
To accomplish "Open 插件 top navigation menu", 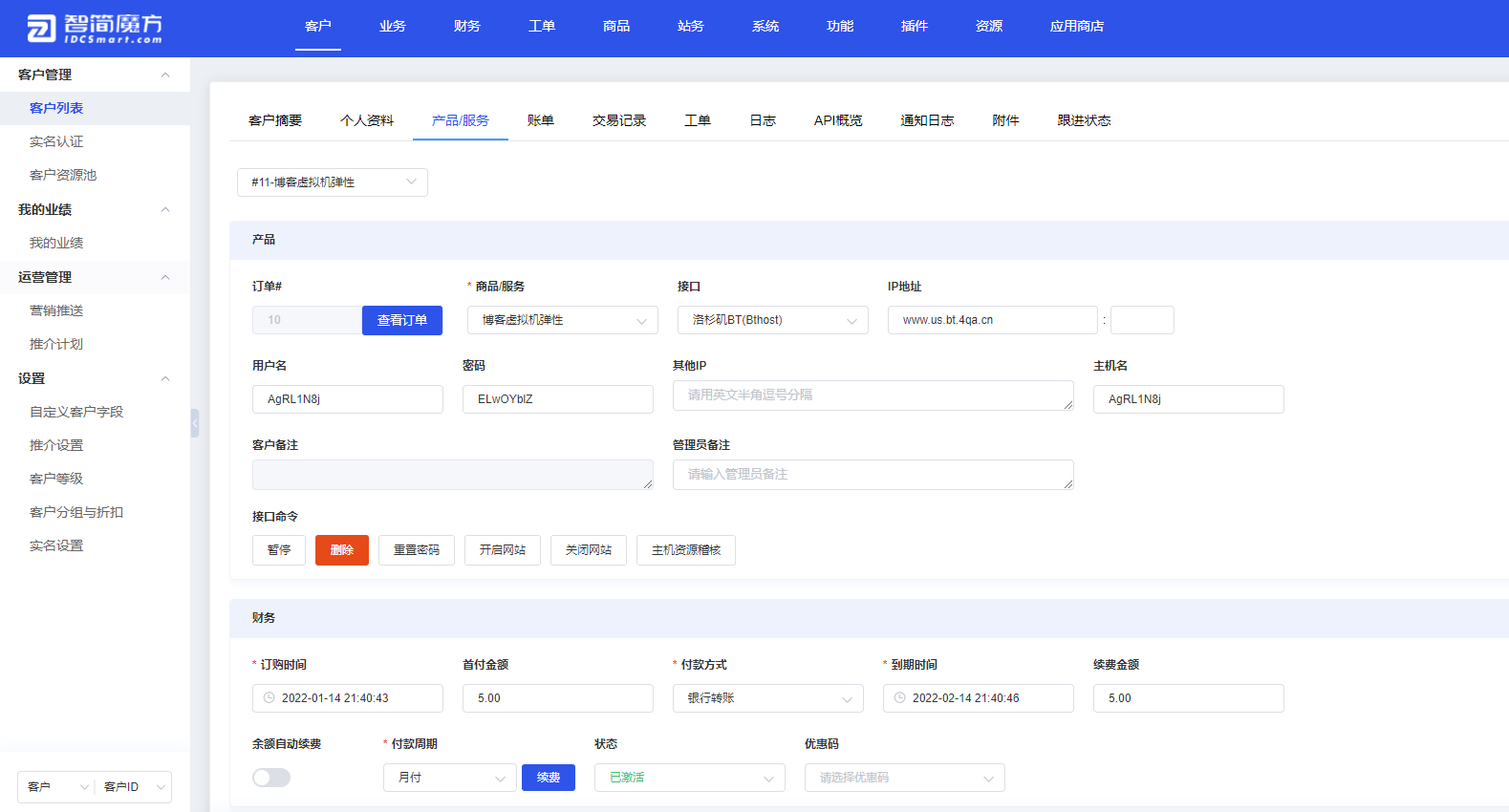I will pos(915,26).
